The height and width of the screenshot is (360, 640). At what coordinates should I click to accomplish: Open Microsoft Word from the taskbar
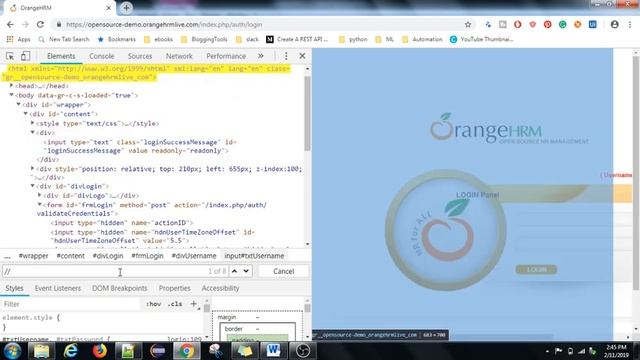[x=273, y=351]
